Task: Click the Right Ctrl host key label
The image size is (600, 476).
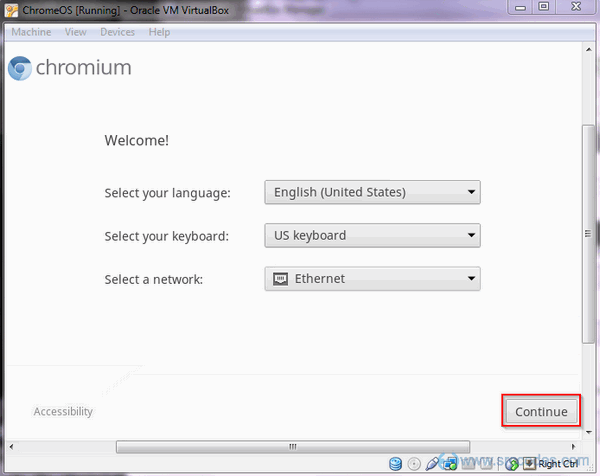Action: tap(558, 464)
